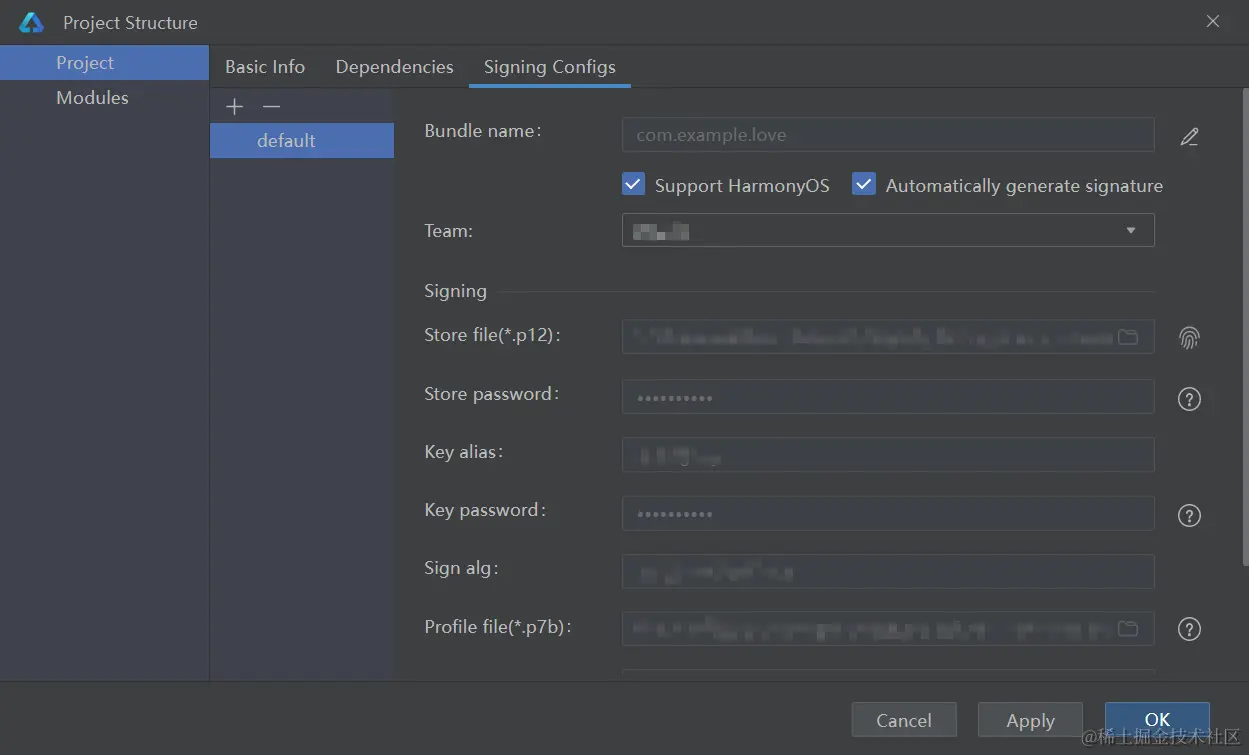Open help for Store password
This screenshot has width=1249, height=755.
pos(1189,399)
